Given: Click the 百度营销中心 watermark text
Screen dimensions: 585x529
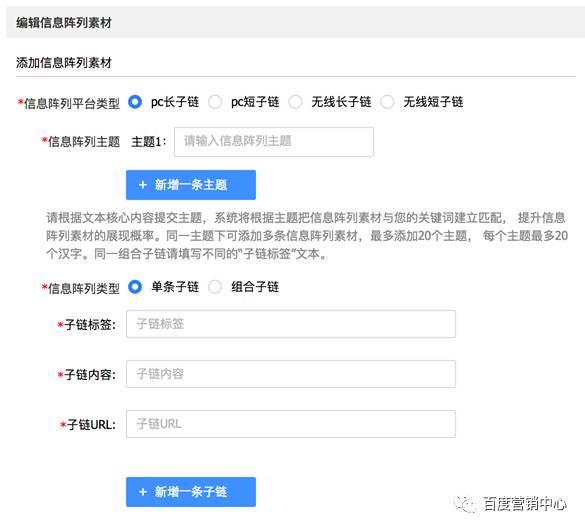Looking at the screenshot, I should point(525,504).
